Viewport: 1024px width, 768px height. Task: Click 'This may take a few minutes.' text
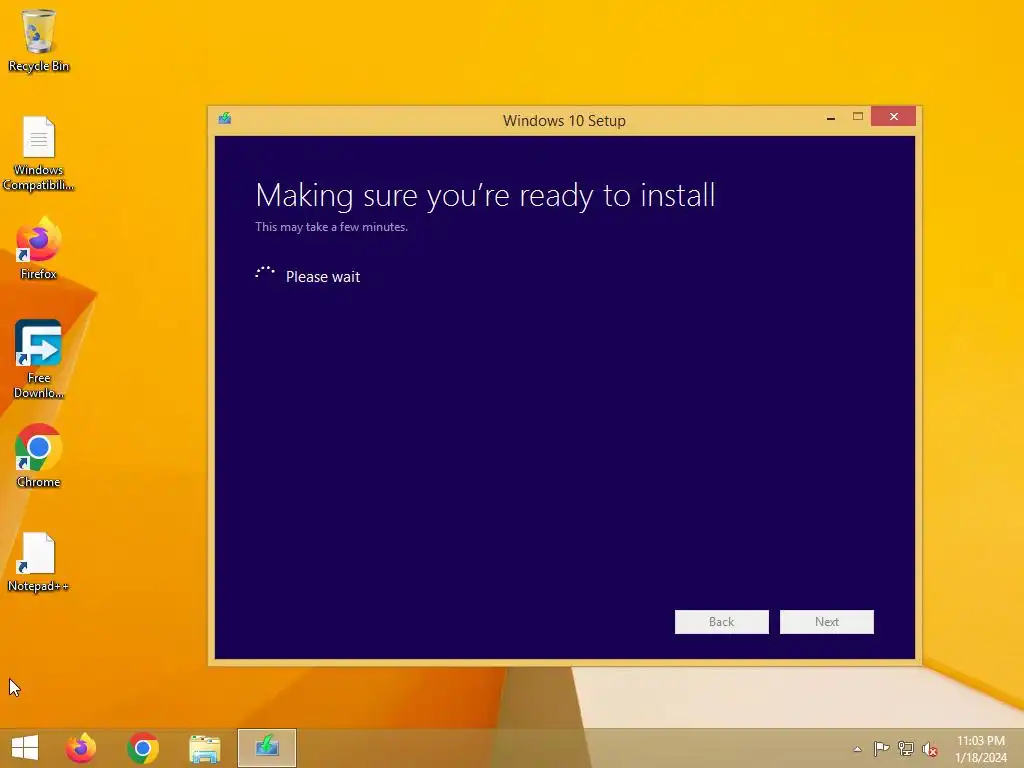[x=331, y=227]
